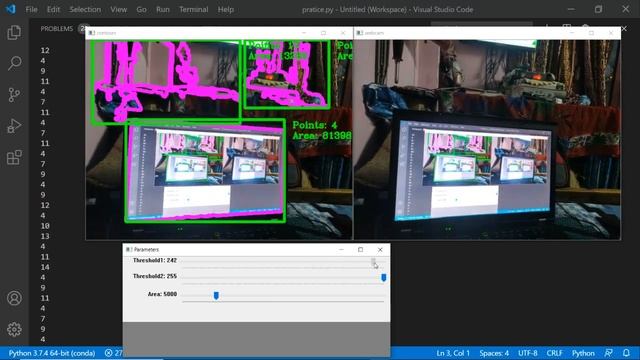Click the VS Code logo icon
This screenshot has height=360, width=640.
(x=11, y=9)
